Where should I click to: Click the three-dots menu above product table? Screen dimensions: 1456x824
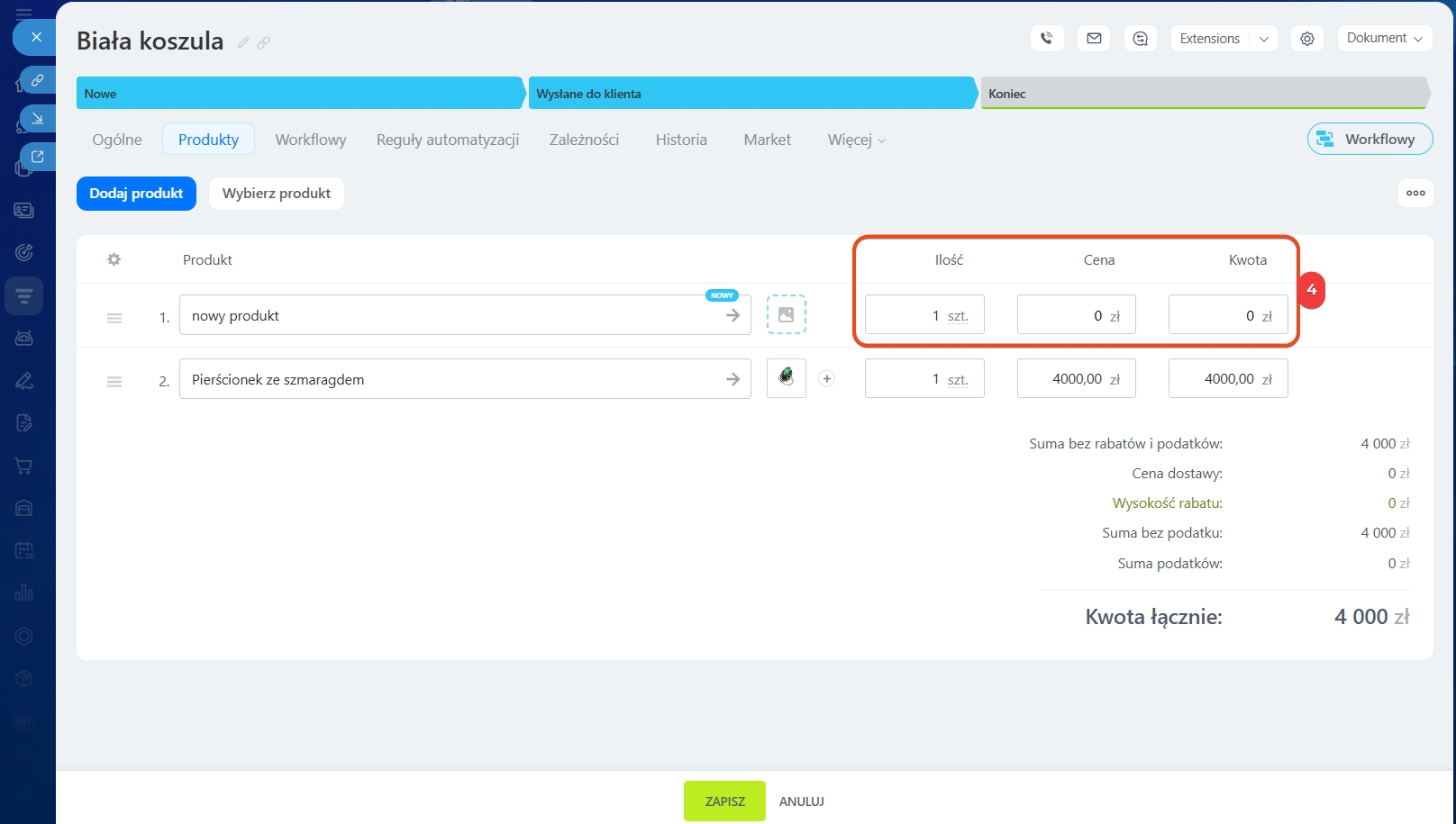1415,193
